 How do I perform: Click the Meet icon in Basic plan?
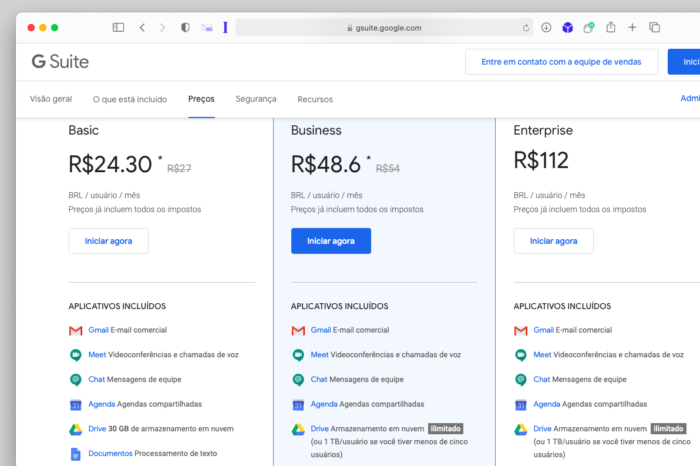click(75, 355)
